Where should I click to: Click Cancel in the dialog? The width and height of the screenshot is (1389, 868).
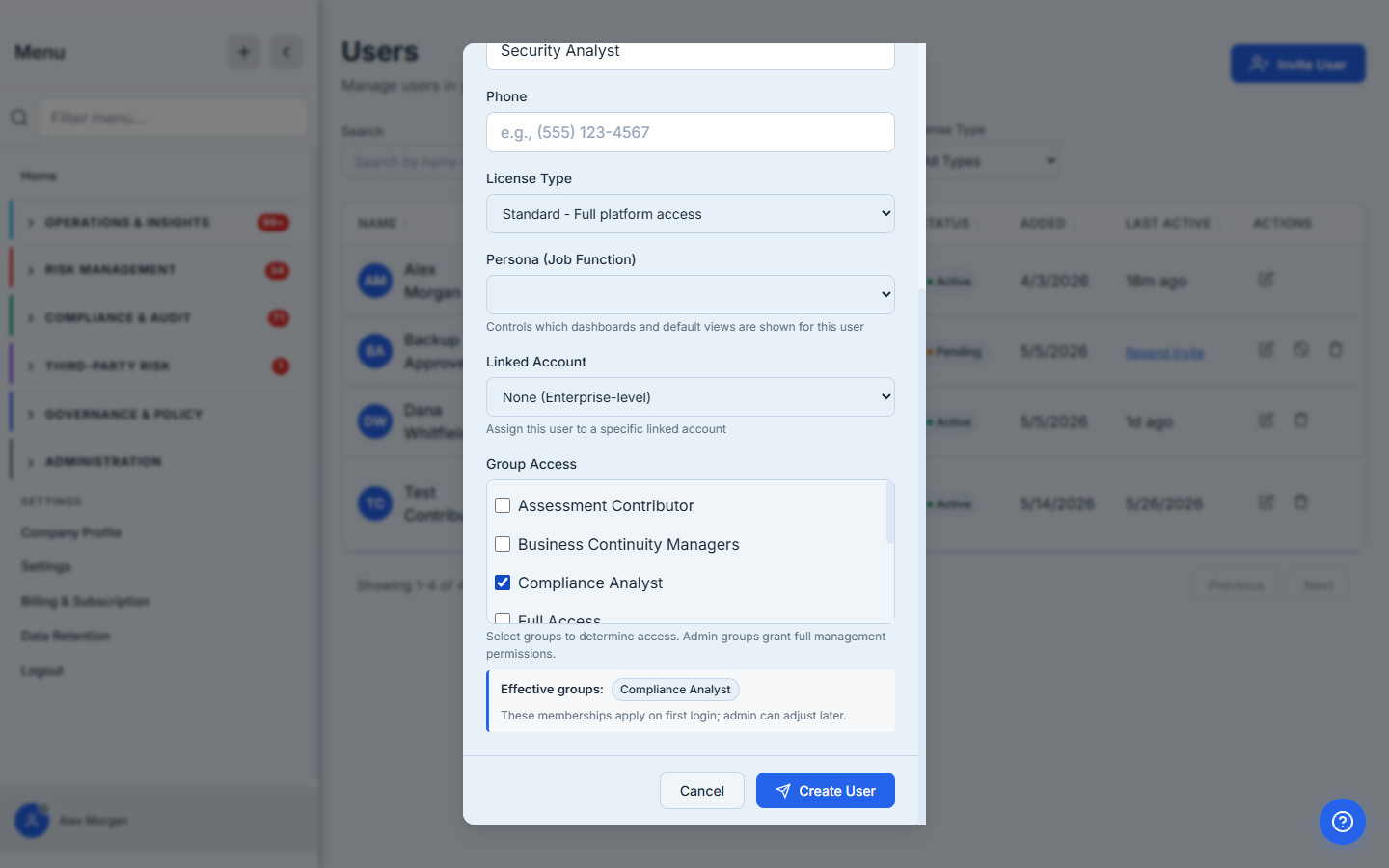702,791
